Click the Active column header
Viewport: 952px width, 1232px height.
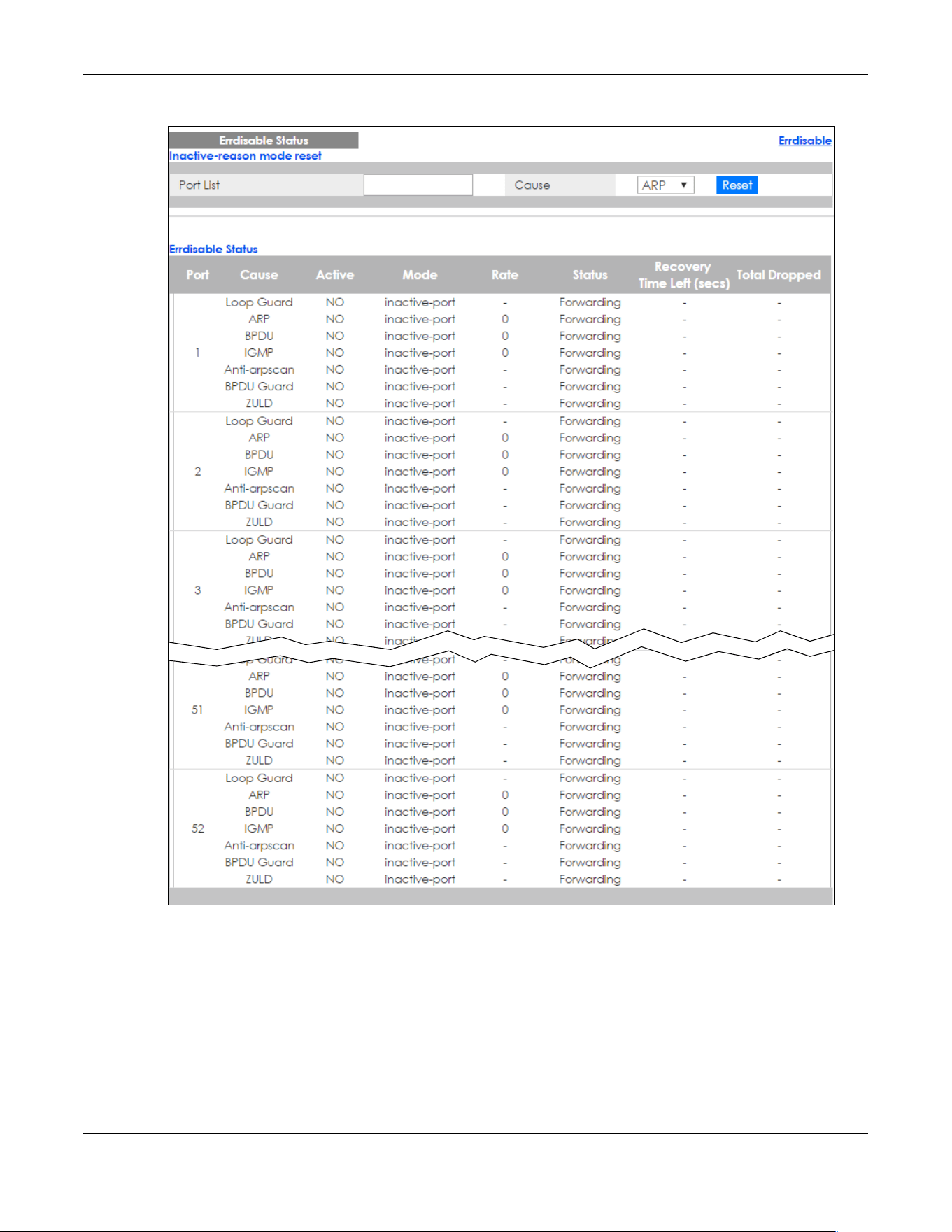click(x=334, y=275)
